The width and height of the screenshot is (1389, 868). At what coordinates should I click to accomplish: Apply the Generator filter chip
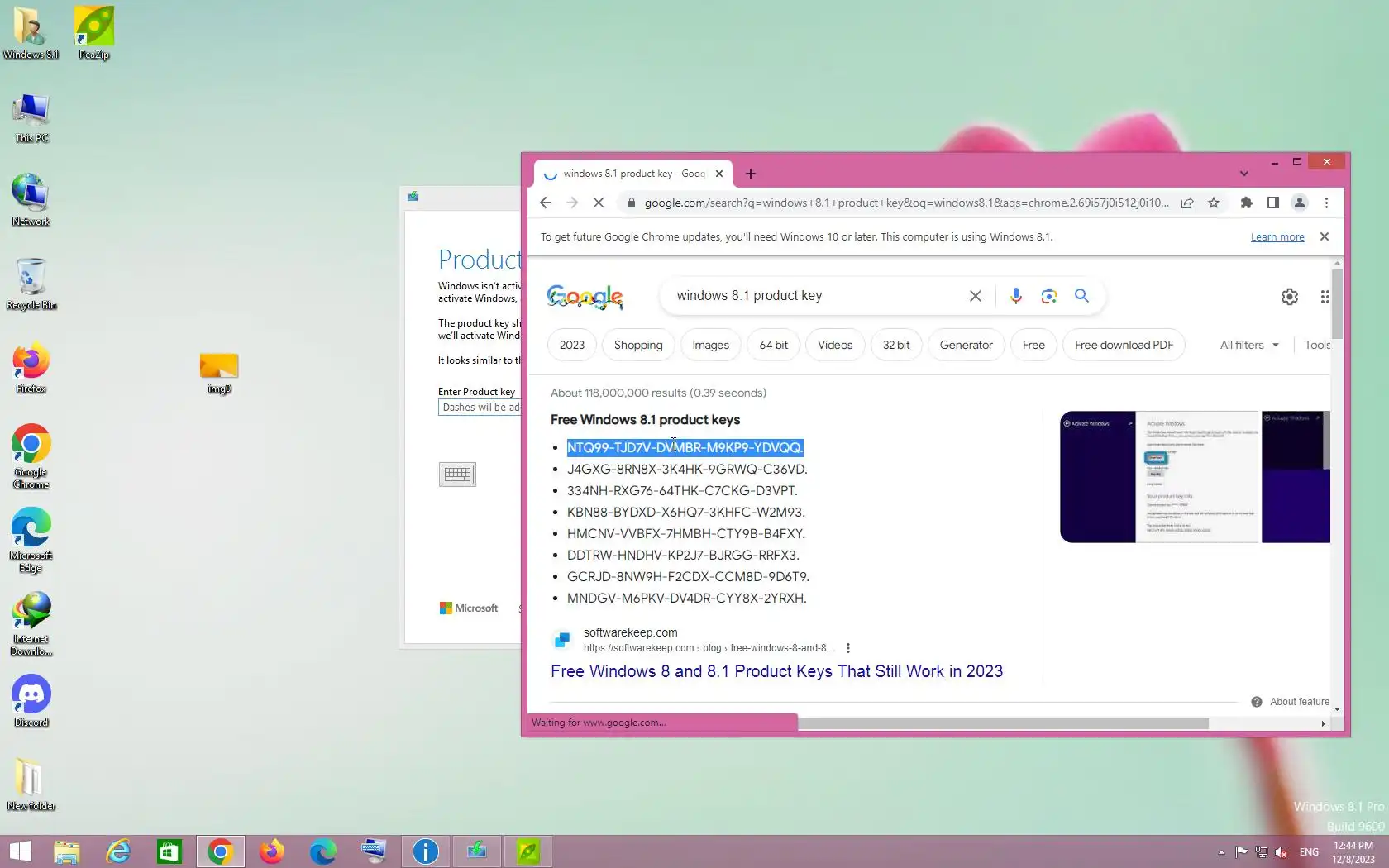coord(967,345)
